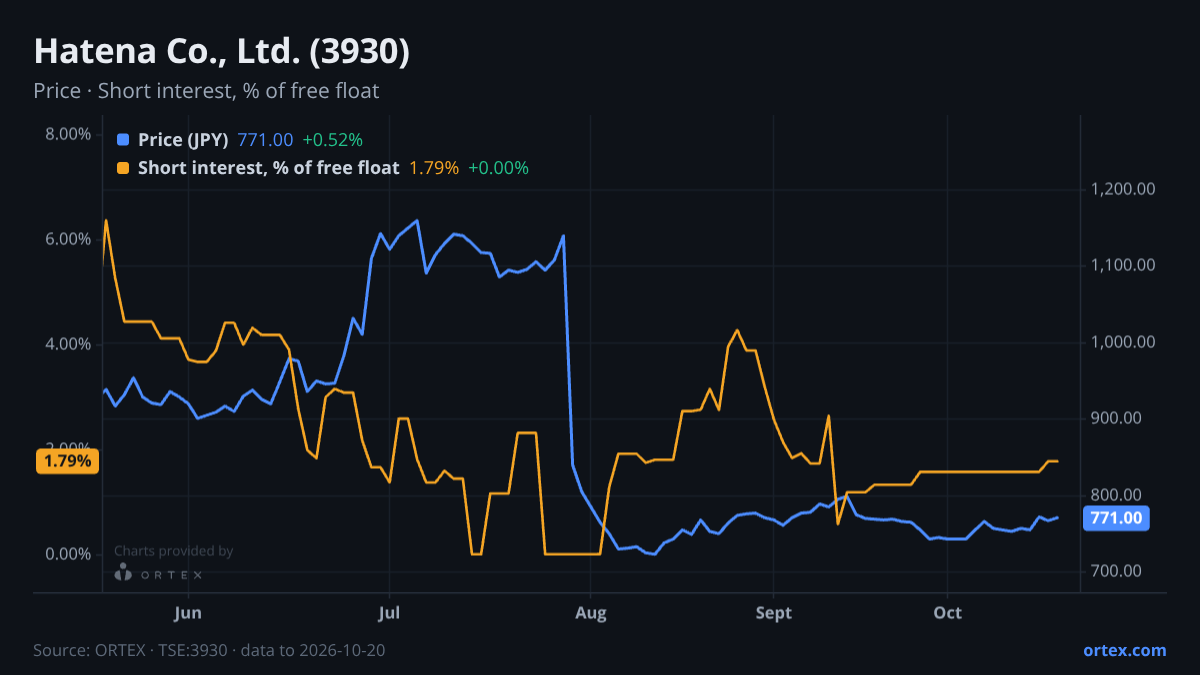
Task: Click the Source: ORTEX data footer text
Action: (209, 650)
